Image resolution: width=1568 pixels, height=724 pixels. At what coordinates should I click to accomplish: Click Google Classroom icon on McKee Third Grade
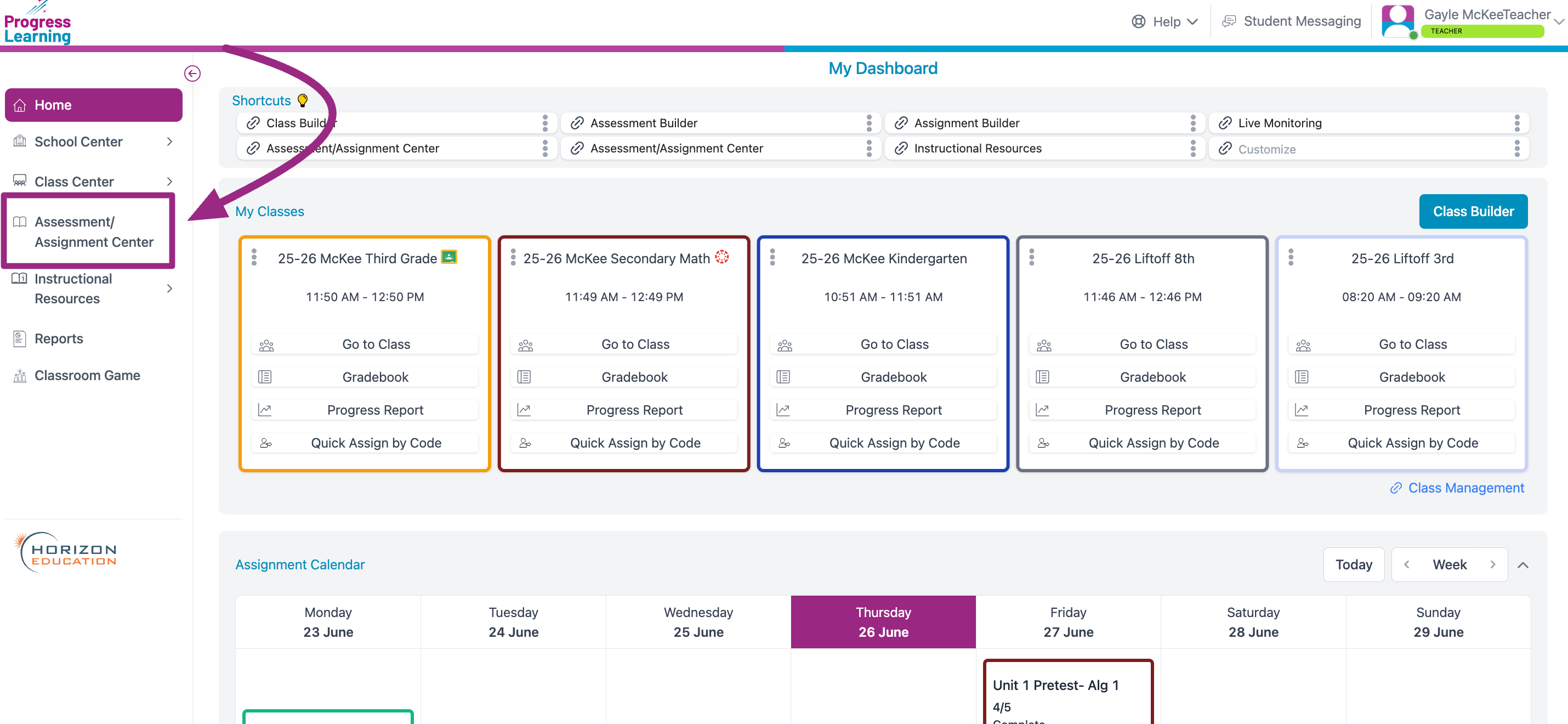point(448,257)
